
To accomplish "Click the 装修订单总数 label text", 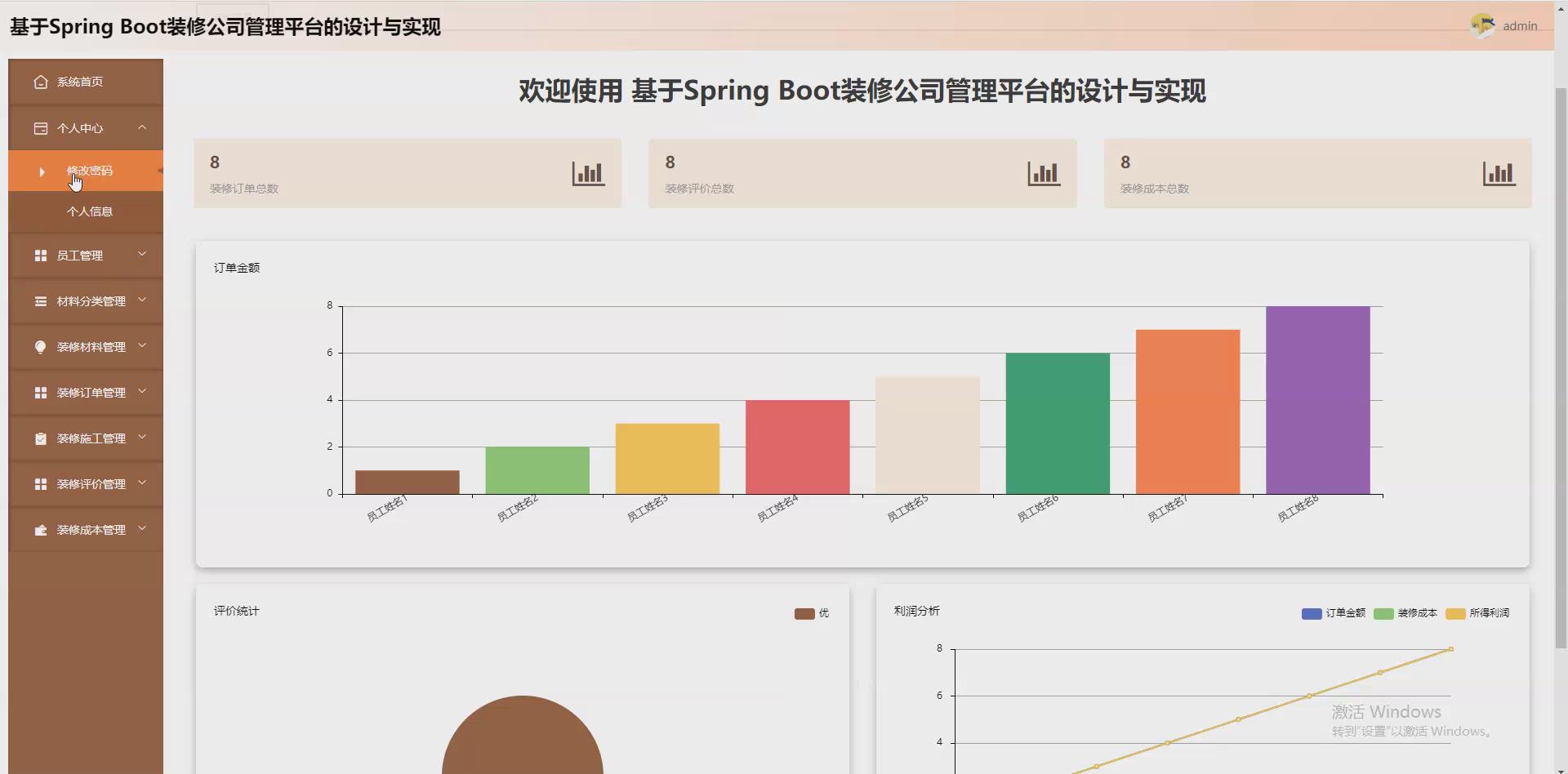I will tap(243, 189).
